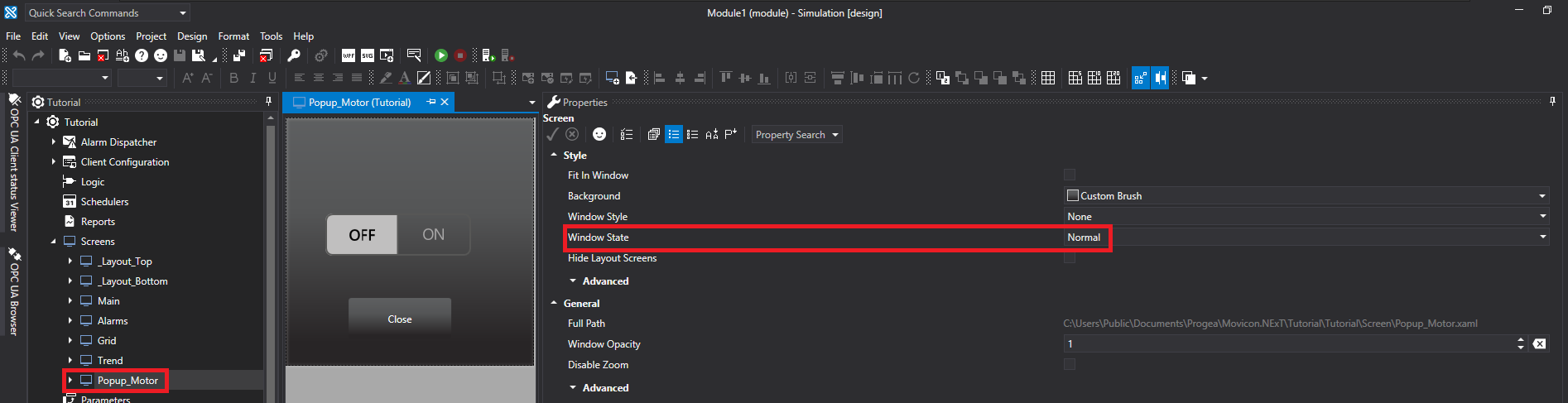Collapse the Style property section
This screenshot has height=403, width=1568.
click(x=554, y=155)
